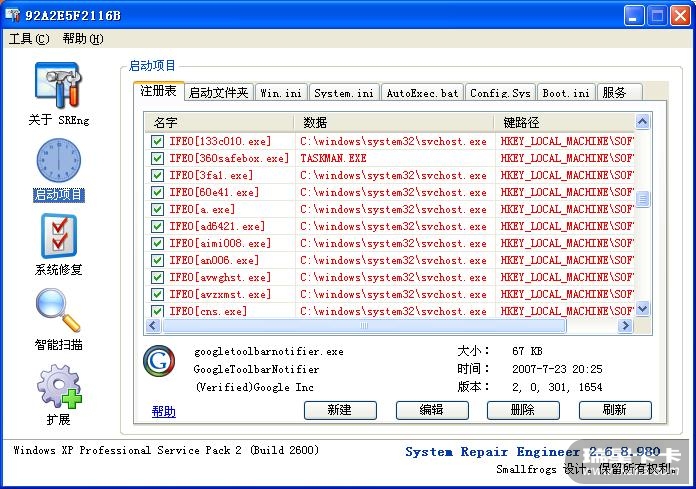
Task: Click the 新建 button
Action: pyautogui.click(x=340, y=410)
